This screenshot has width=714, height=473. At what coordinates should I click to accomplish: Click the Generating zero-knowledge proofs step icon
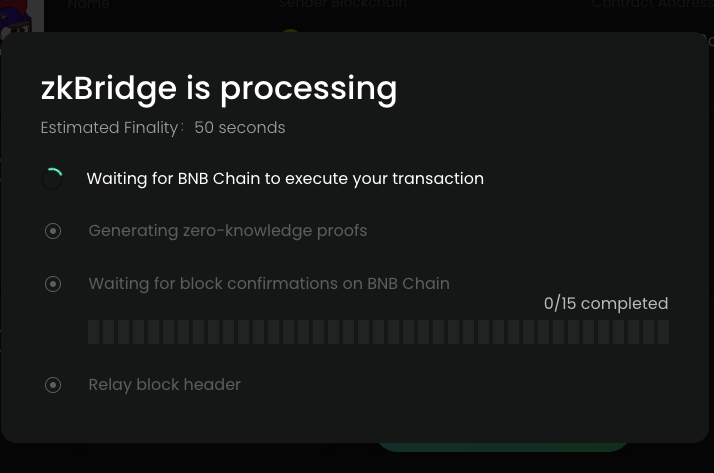(x=53, y=231)
